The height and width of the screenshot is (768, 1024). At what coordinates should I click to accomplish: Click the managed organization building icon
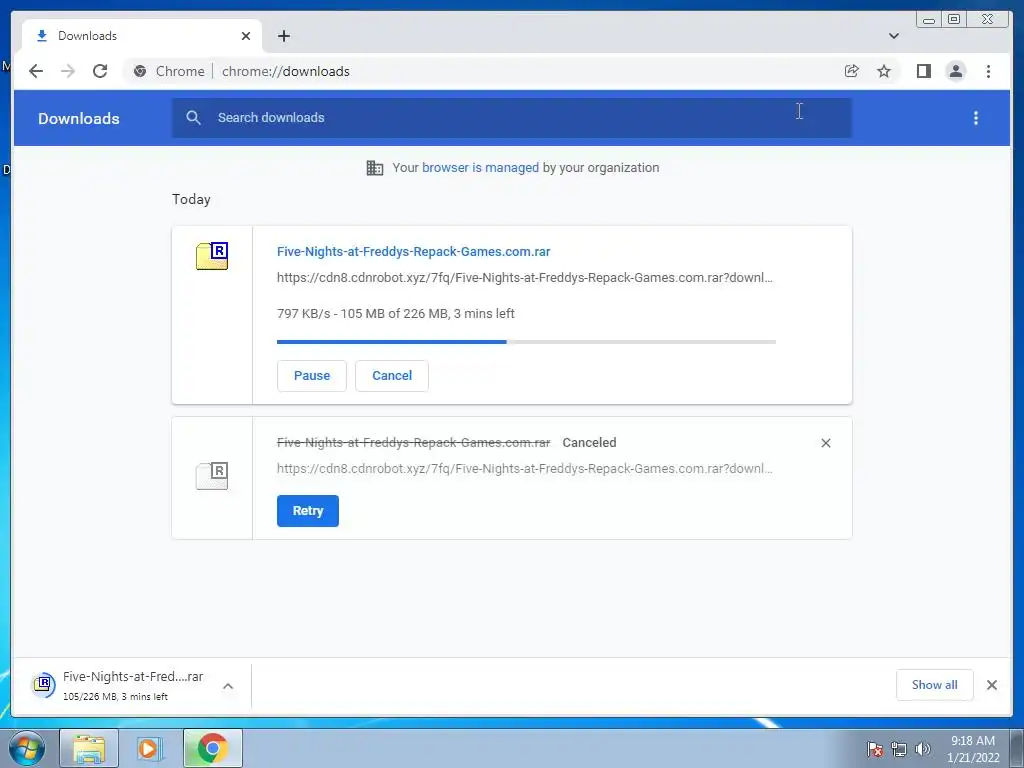(x=375, y=168)
